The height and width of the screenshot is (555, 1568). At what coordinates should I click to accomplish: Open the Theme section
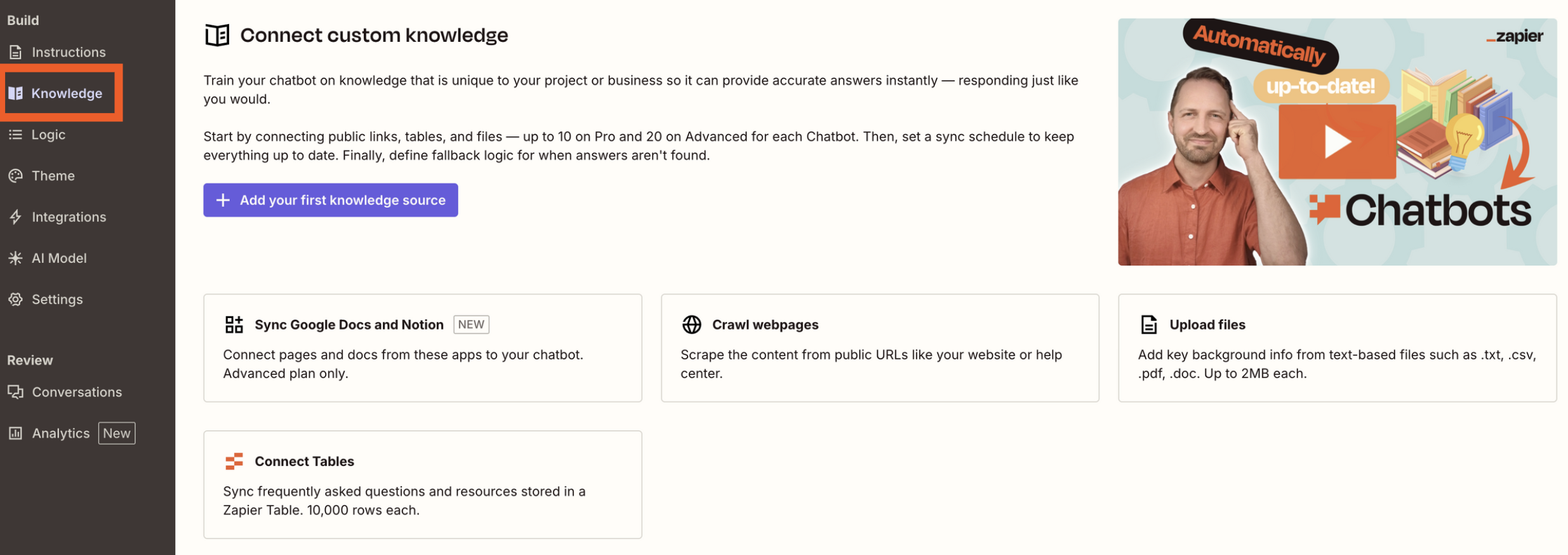pos(53,176)
